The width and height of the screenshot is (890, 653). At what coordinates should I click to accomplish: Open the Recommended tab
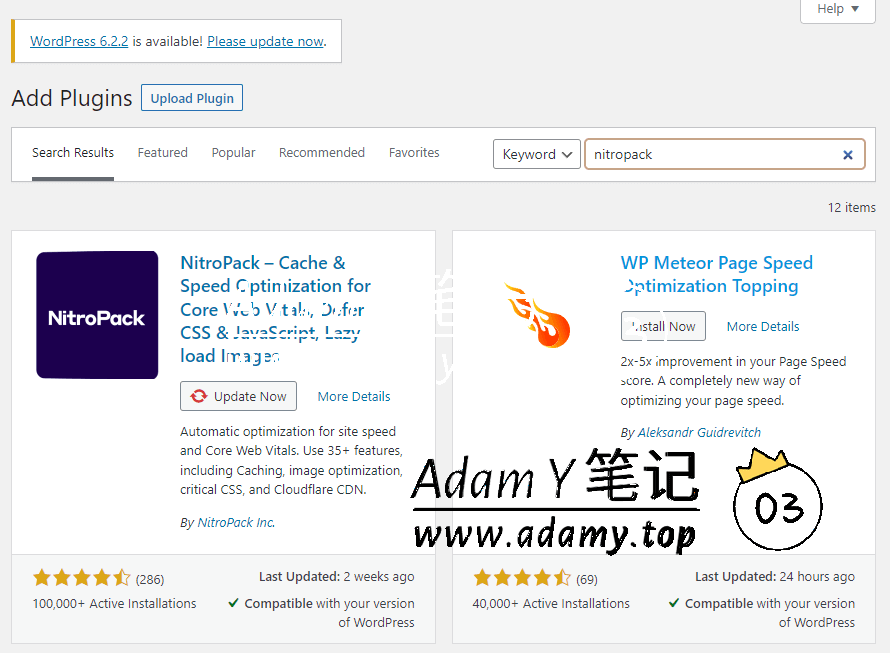coord(321,153)
